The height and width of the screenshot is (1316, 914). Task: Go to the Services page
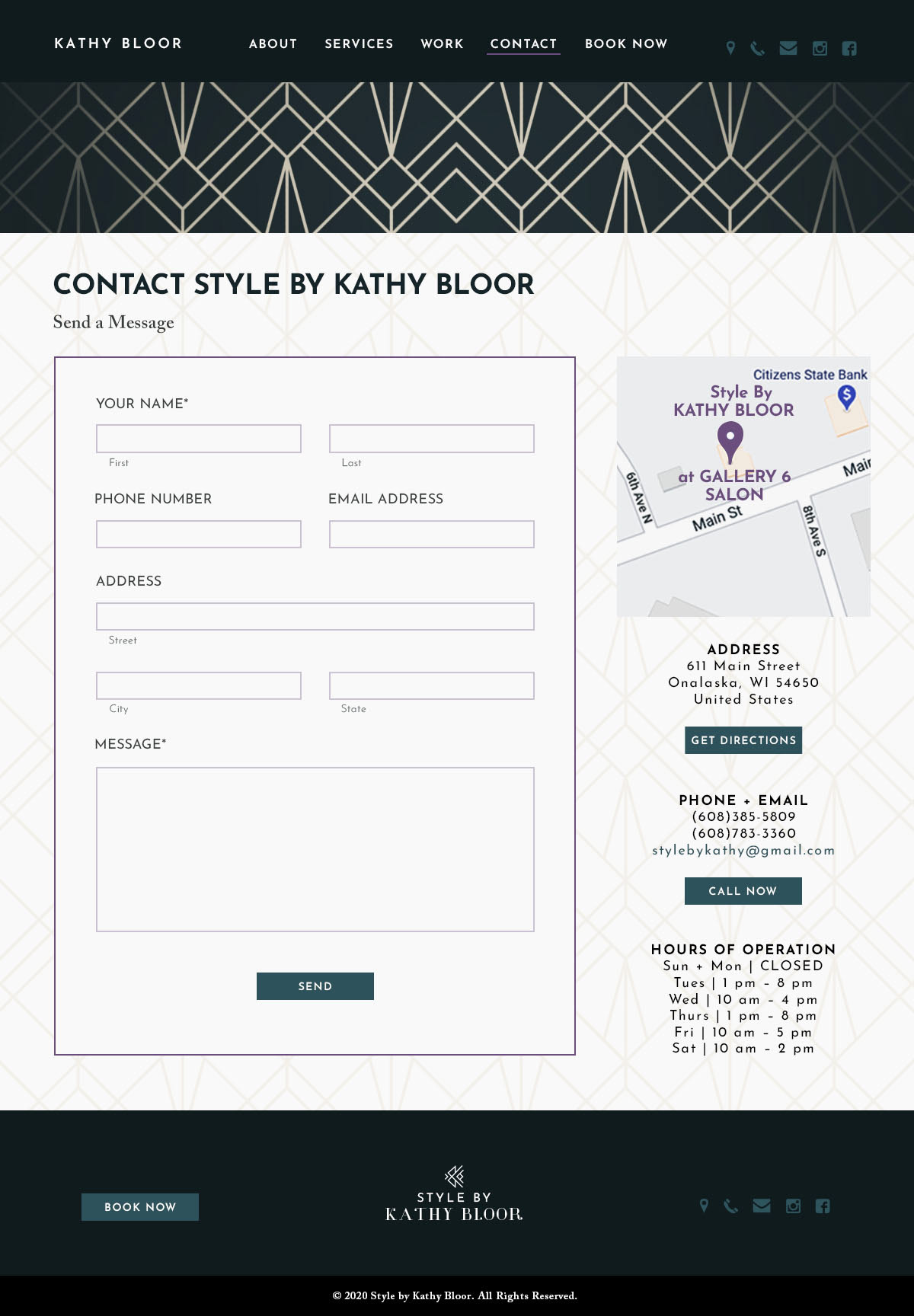pos(359,44)
